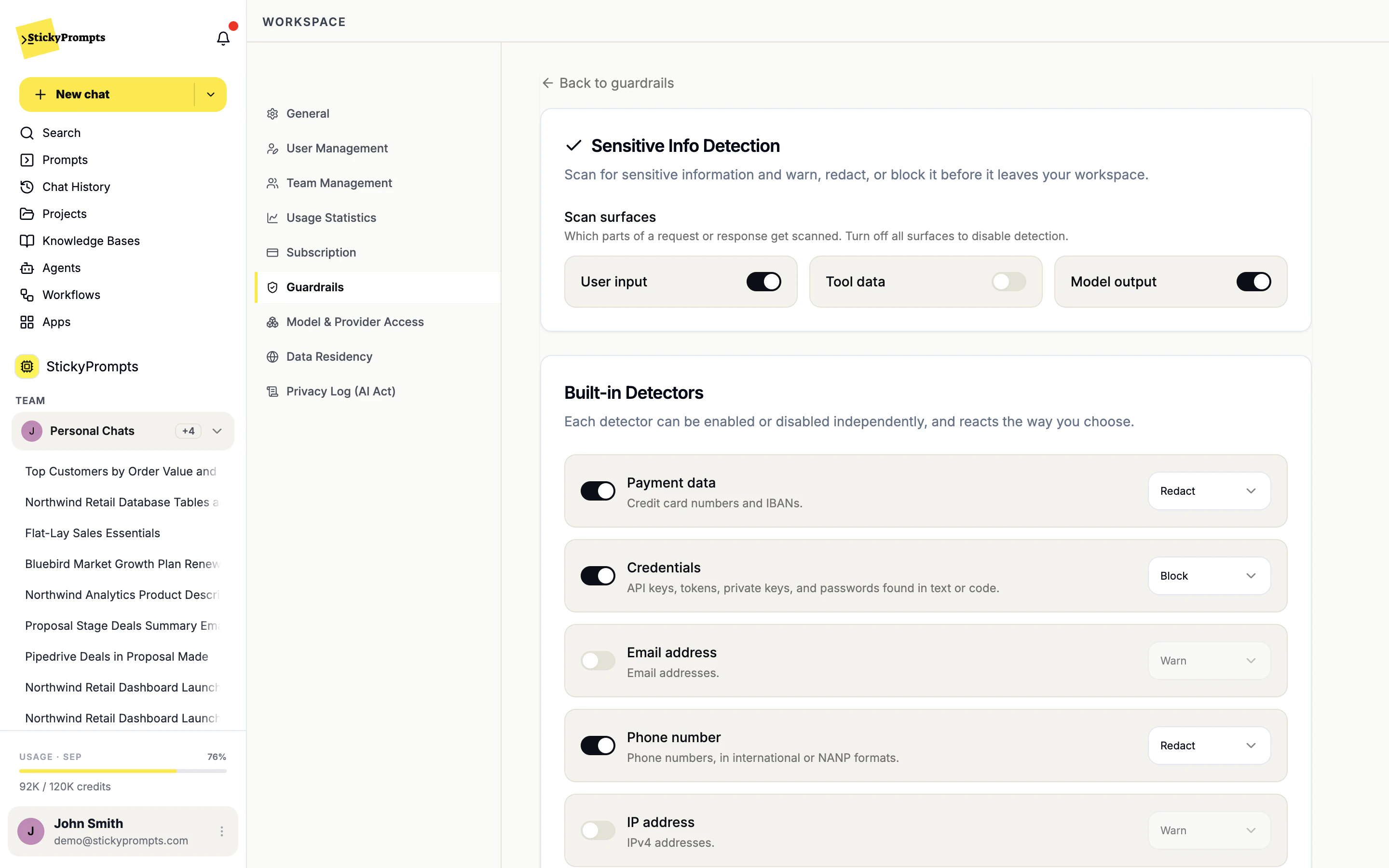1389x868 pixels.
Task: Open the Phone number Redact dropdown
Action: (x=1210, y=746)
